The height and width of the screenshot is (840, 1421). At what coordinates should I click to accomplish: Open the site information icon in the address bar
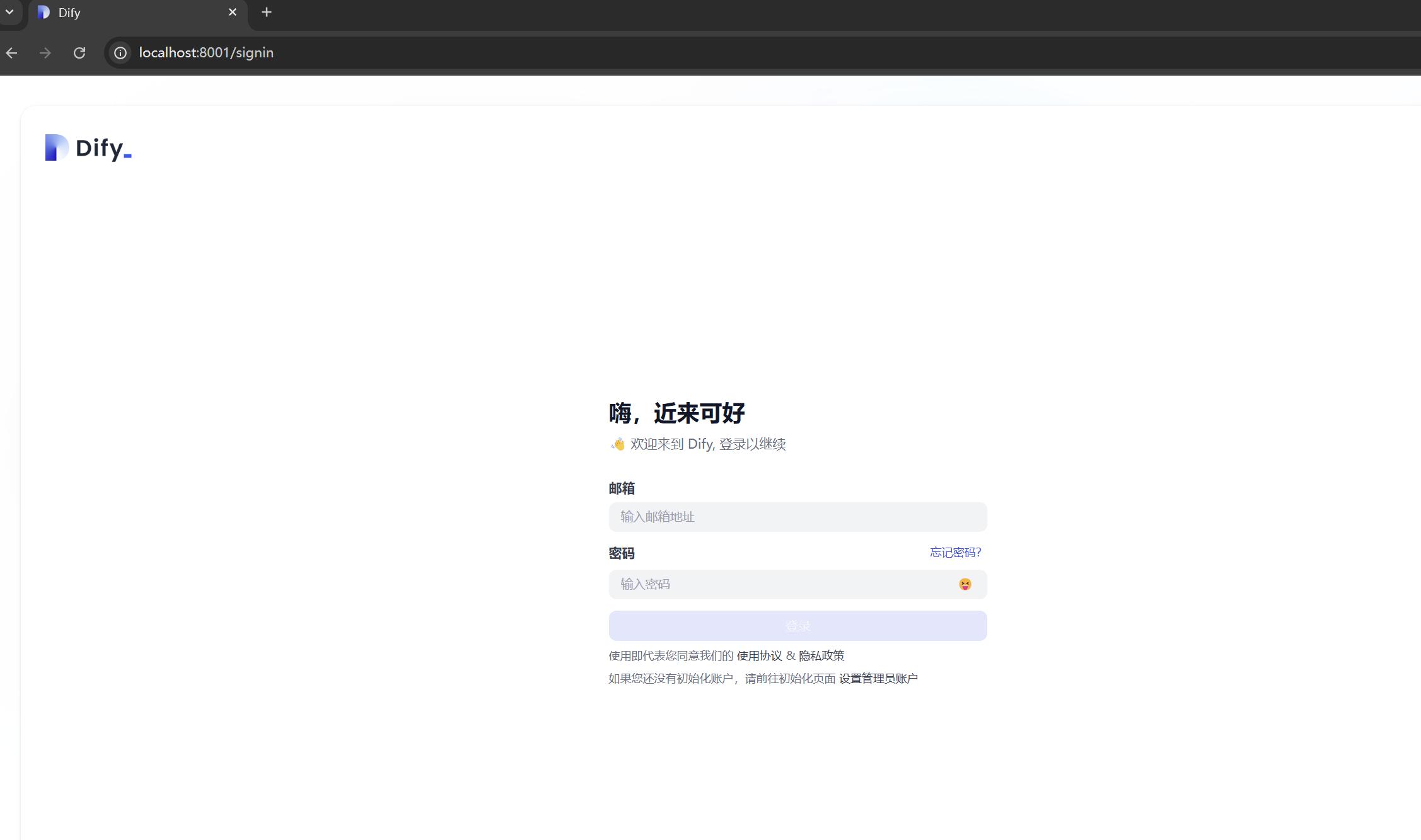[x=120, y=53]
